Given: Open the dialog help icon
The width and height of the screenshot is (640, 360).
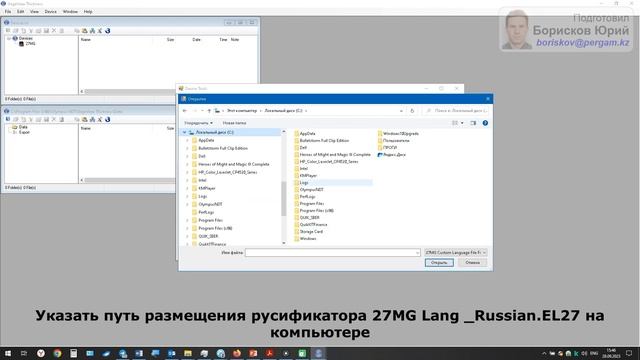Looking at the screenshot, I should point(485,123).
